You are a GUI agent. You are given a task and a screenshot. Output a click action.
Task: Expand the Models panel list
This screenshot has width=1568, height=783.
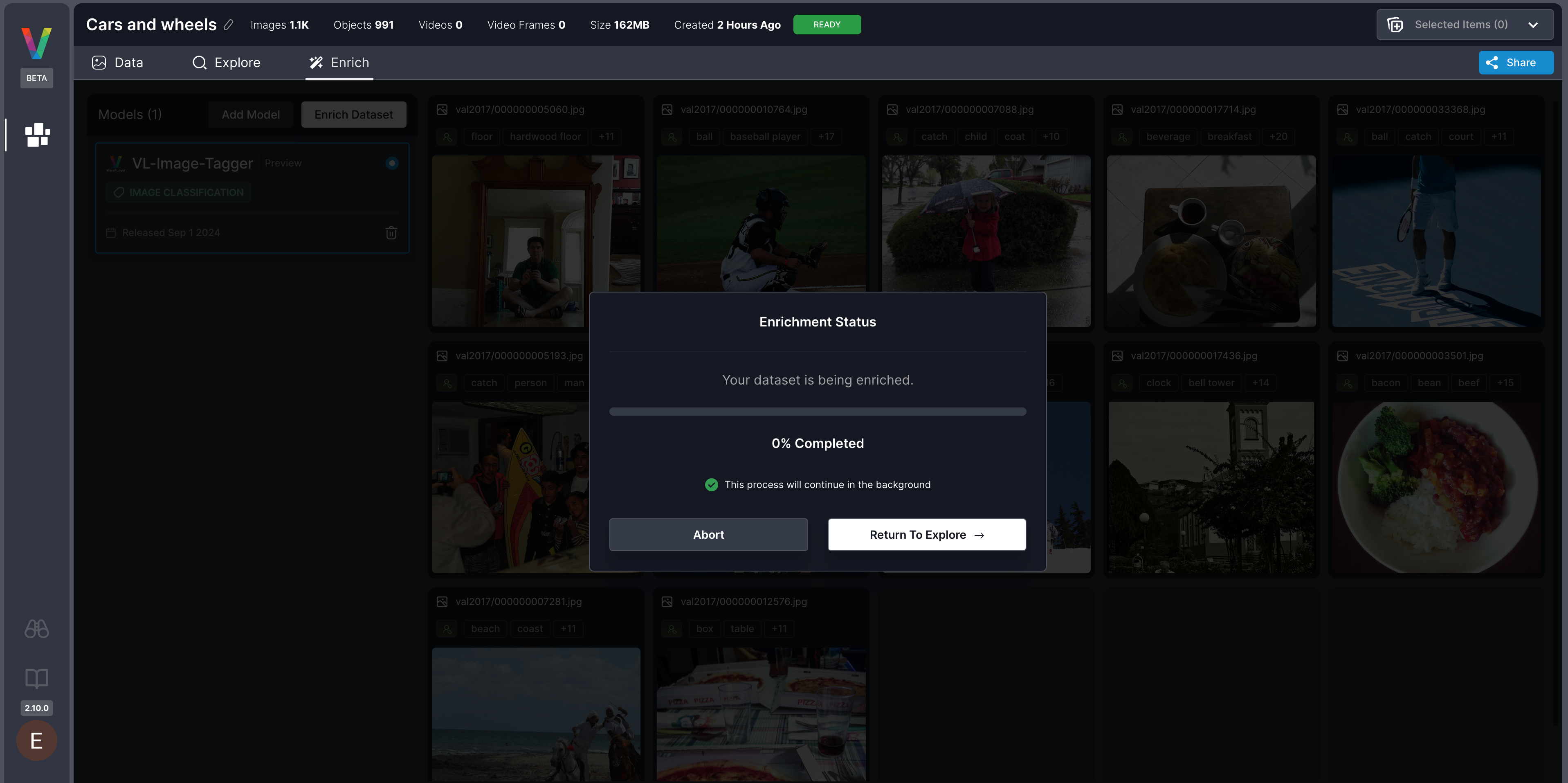(130, 113)
